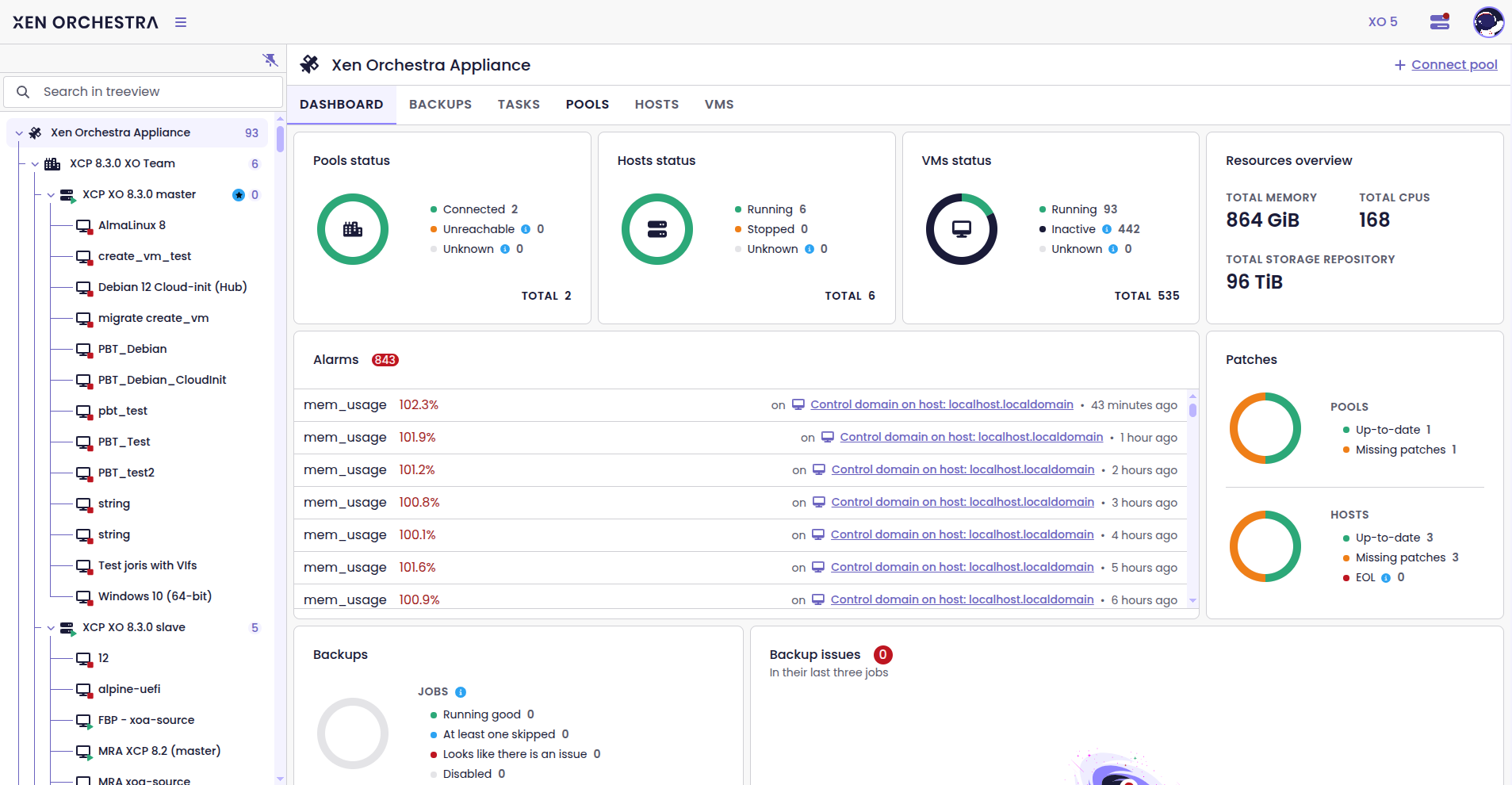Click the XCP XO 8.3.0 master host icon

67,195
